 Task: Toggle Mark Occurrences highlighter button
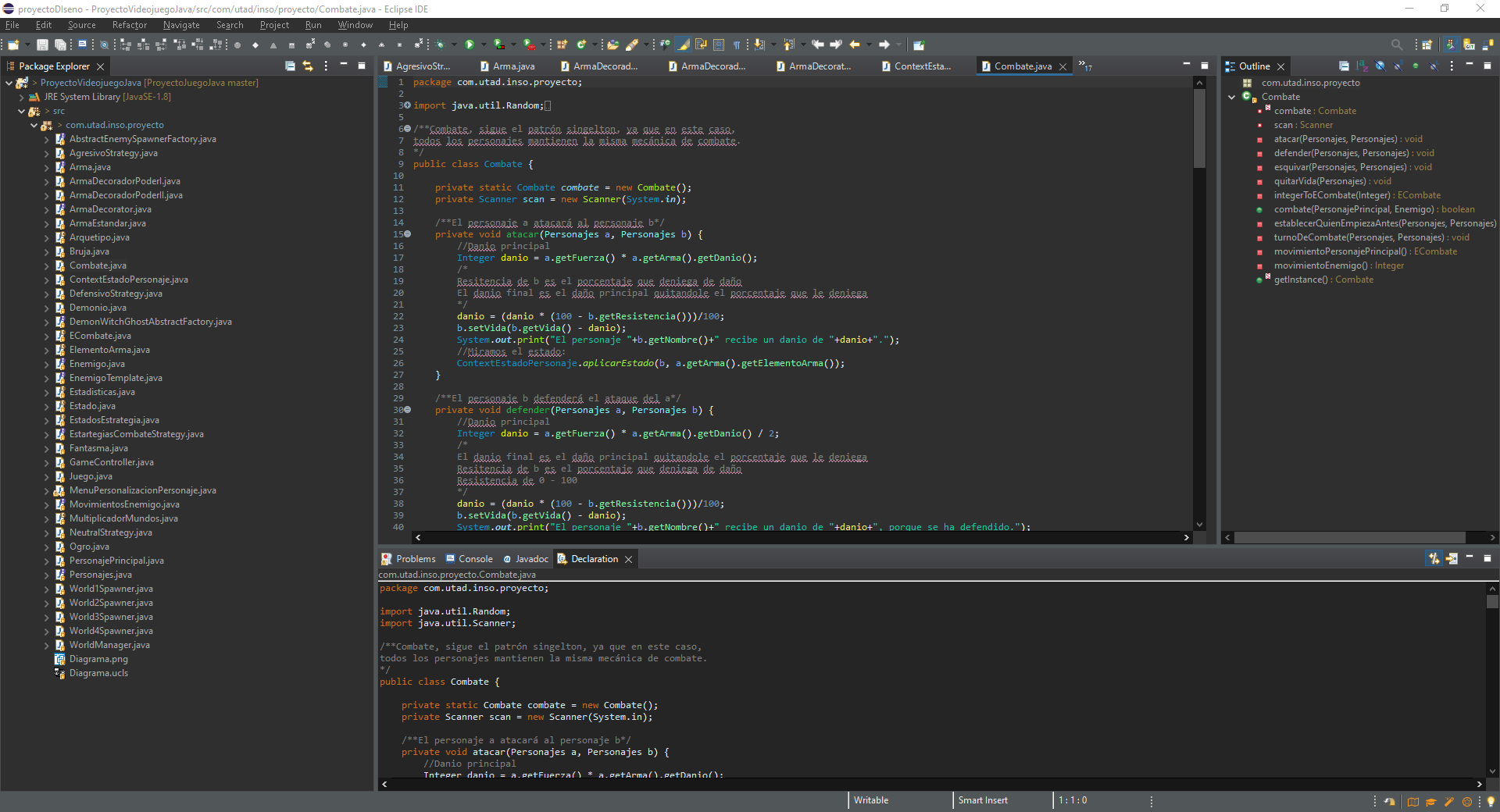pos(684,45)
